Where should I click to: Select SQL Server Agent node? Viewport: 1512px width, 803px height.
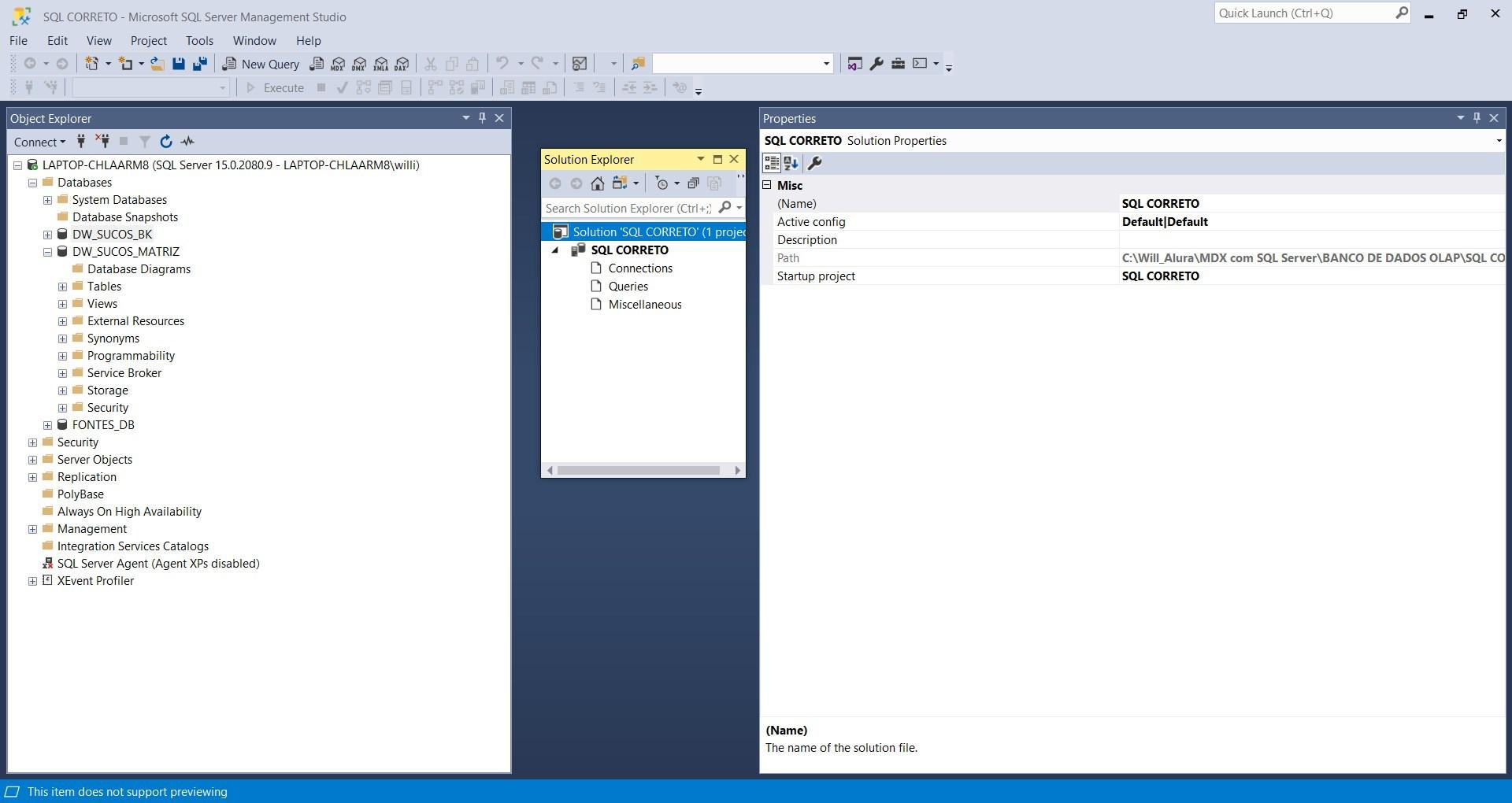158,564
